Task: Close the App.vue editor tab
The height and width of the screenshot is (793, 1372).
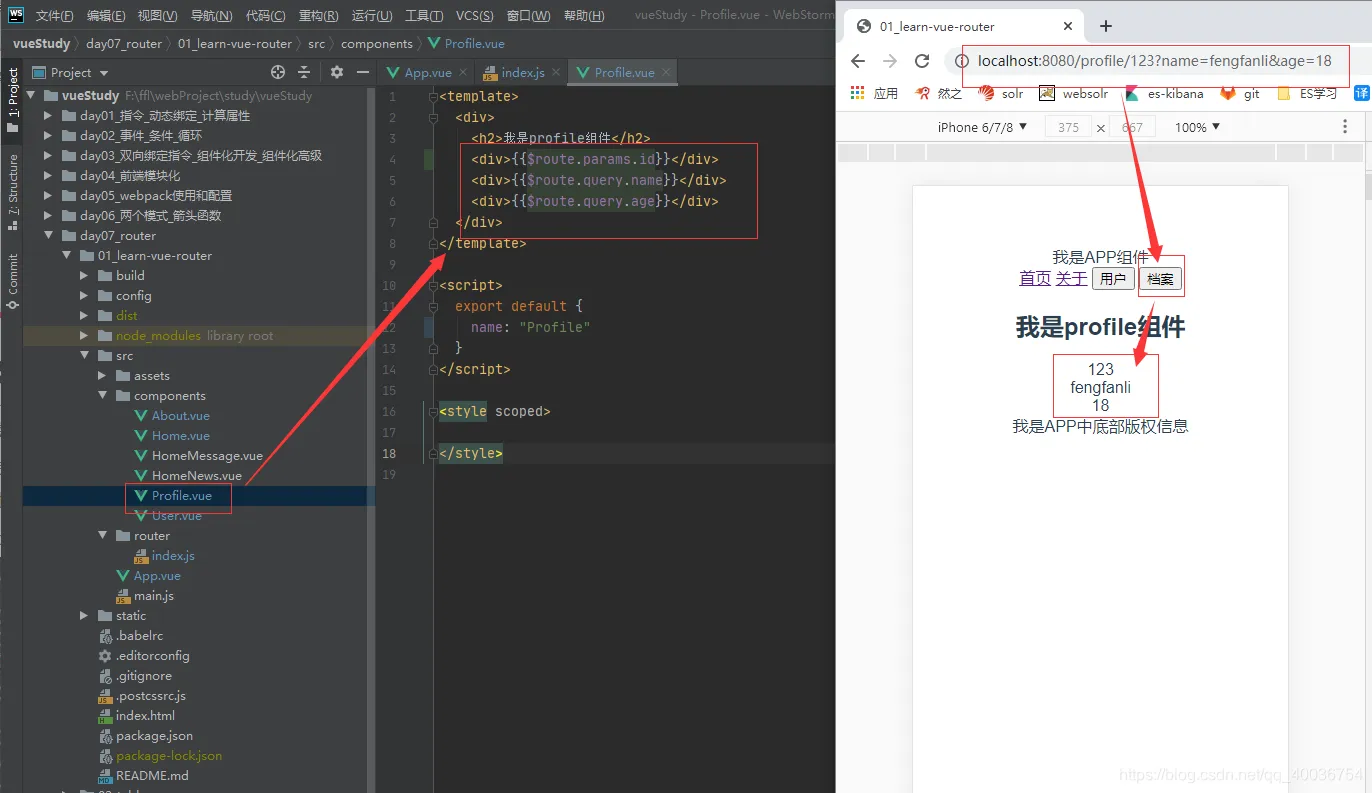Action: pyautogui.click(x=463, y=73)
